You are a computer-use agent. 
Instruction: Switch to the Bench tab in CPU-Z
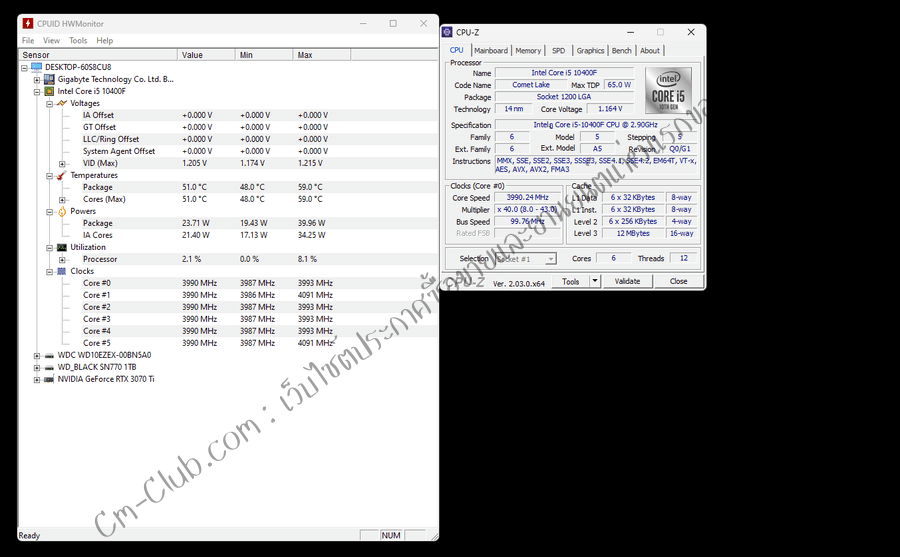(x=622, y=51)
